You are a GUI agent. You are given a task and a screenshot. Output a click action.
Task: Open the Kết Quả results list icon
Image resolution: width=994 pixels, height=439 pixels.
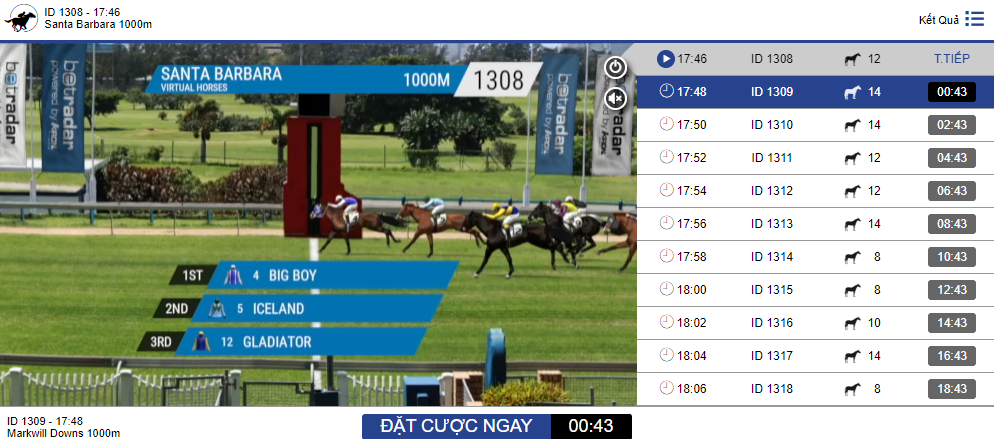click(974, 19)
